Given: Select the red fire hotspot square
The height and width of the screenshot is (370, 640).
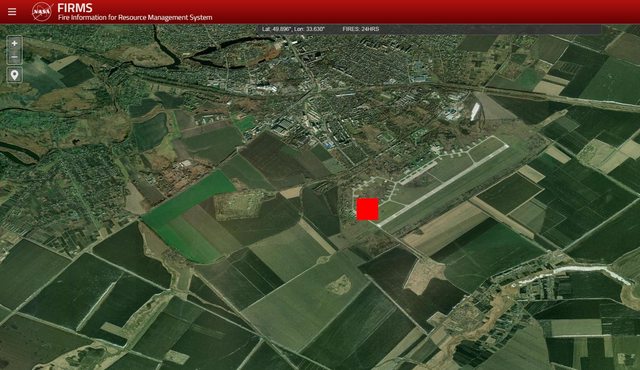Looking at the screenshot, I should (367, 209).
